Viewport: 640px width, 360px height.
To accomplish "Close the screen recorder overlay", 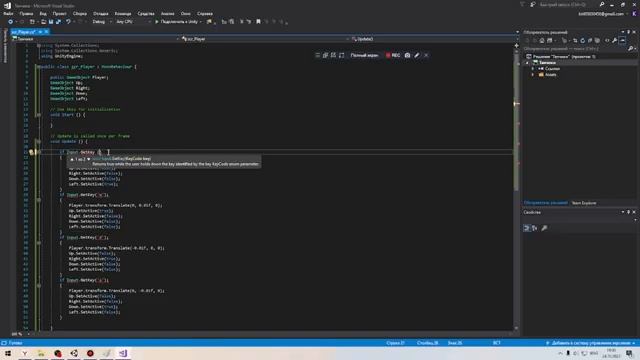I will (426, 55).
